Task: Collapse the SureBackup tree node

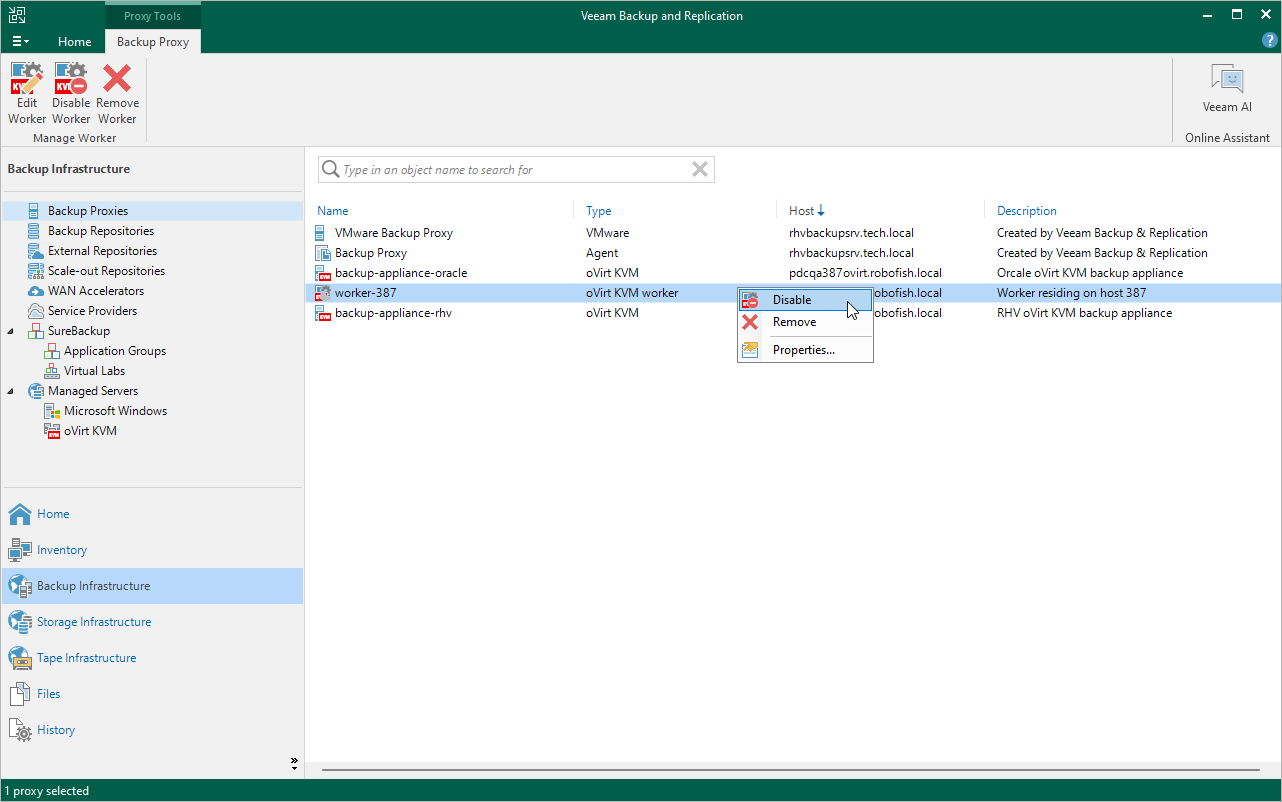Action: tap(11, 331)
